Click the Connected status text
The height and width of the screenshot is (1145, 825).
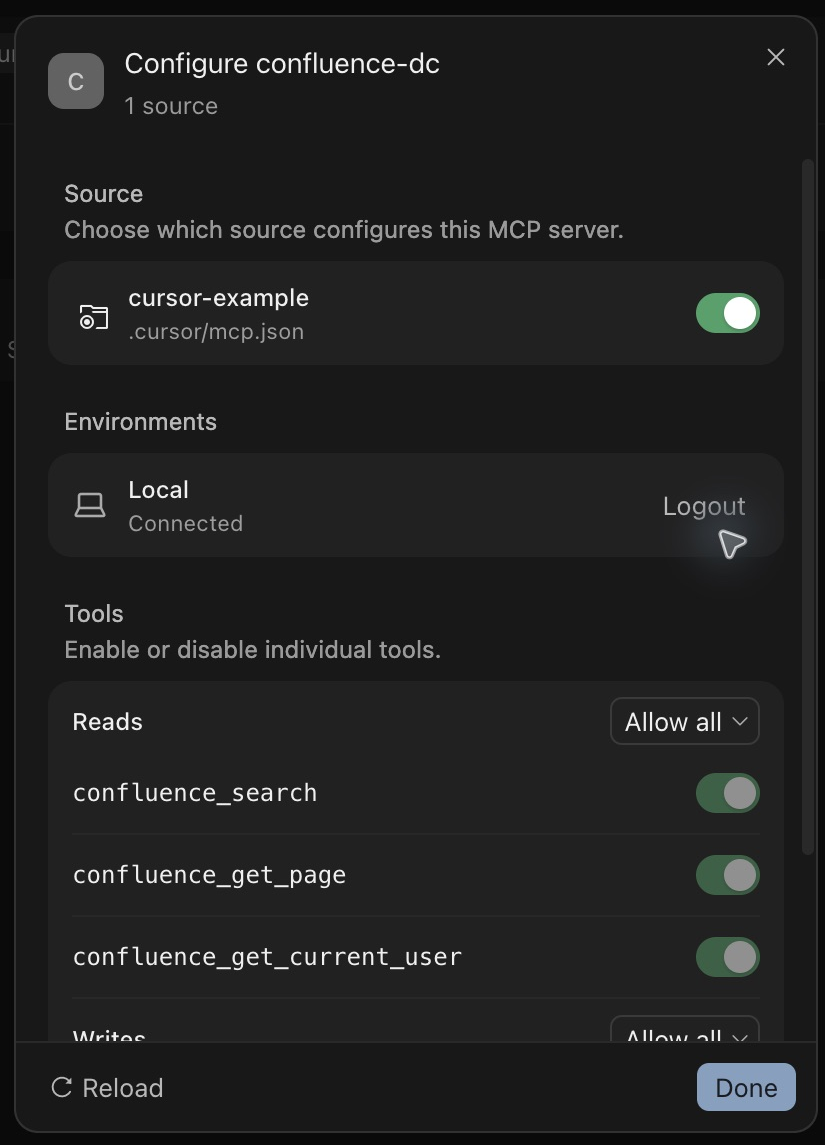185,524
